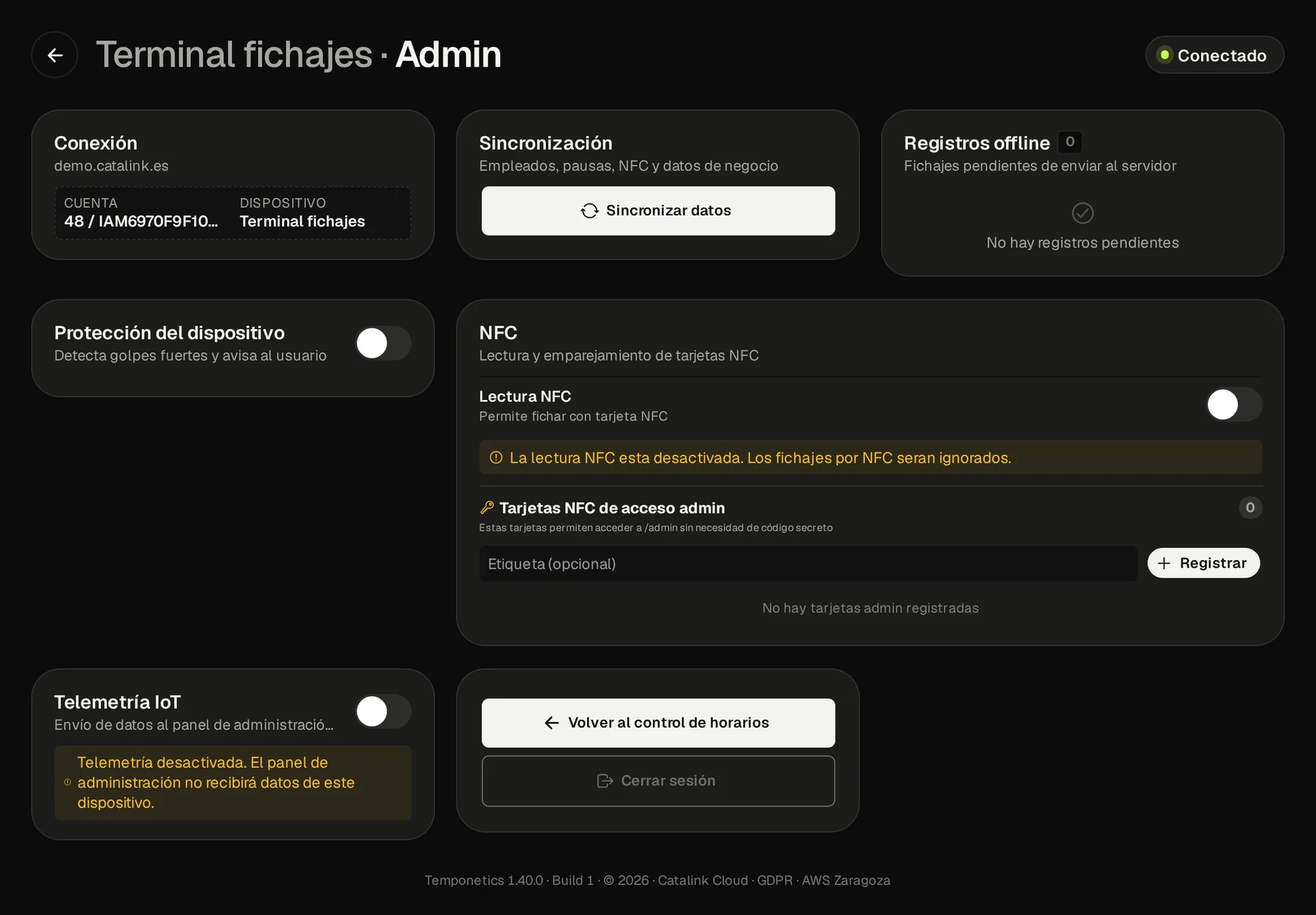Click the admin cards count badge
This screenshot has height=915, width=1316.
pos(1250,508)
